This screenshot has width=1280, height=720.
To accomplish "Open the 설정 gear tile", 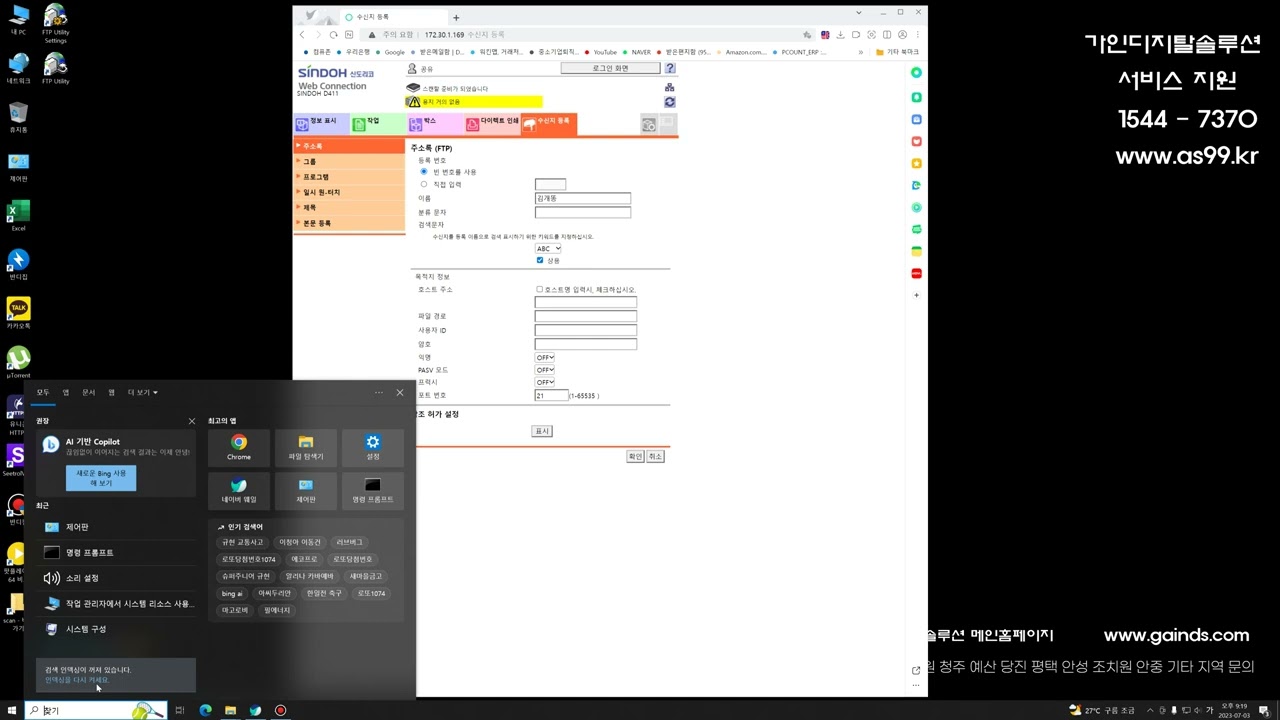I will 373,447.
